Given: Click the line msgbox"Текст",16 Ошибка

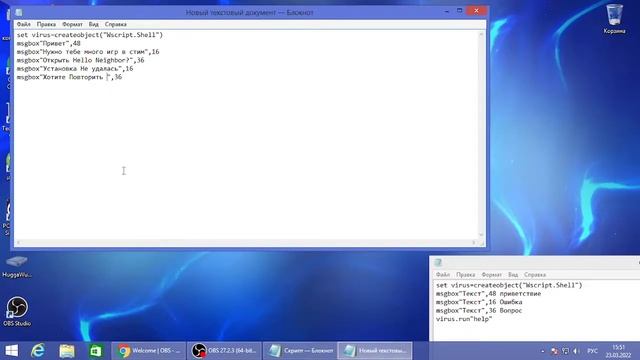Looking at the screenshot, I should [479, 302].
